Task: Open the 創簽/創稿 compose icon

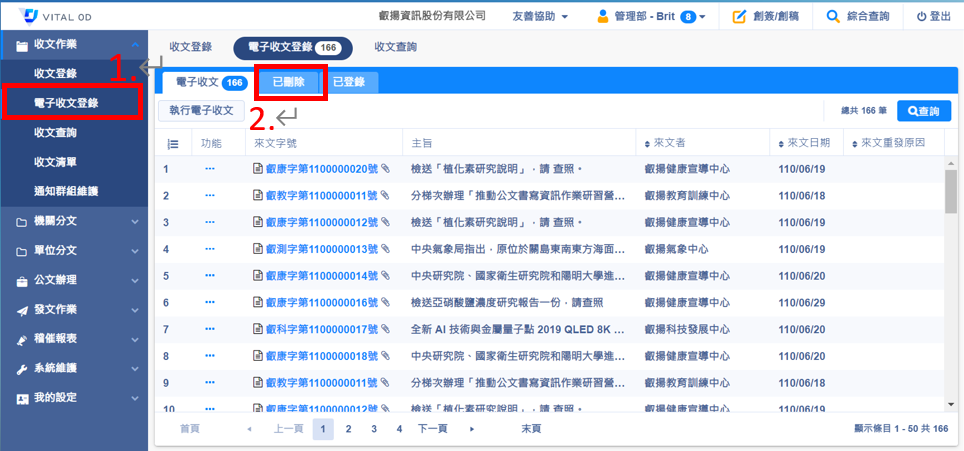Action: [739, 17]
